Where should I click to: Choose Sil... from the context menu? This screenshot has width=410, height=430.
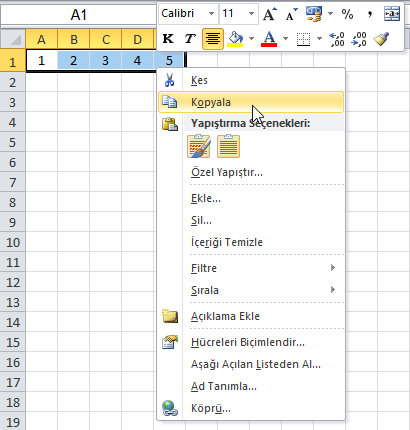coord(251,220)
